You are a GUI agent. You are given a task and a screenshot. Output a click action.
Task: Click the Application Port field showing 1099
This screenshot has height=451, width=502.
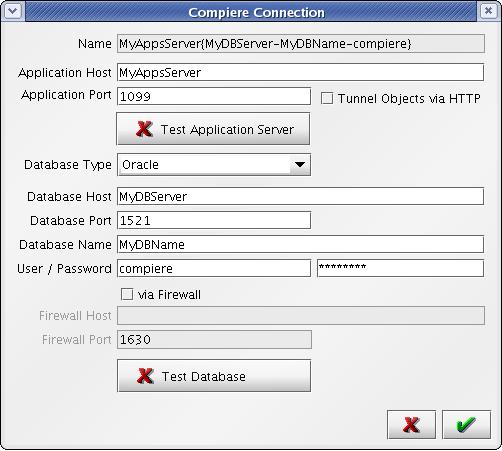214,96
